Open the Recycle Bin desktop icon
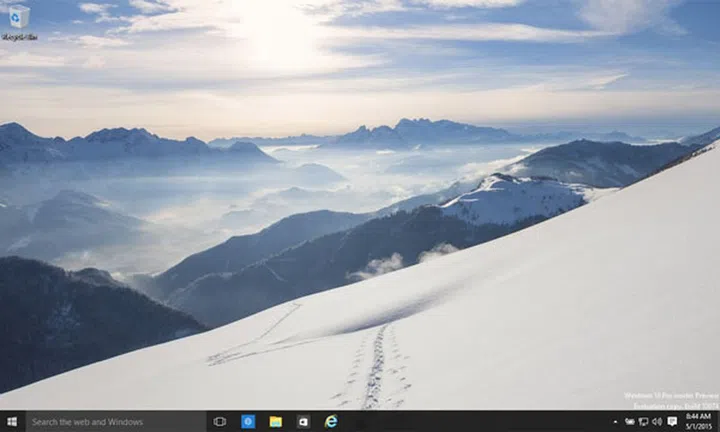Viewport: 720px width, 432px height. click(x=18, y=17)
